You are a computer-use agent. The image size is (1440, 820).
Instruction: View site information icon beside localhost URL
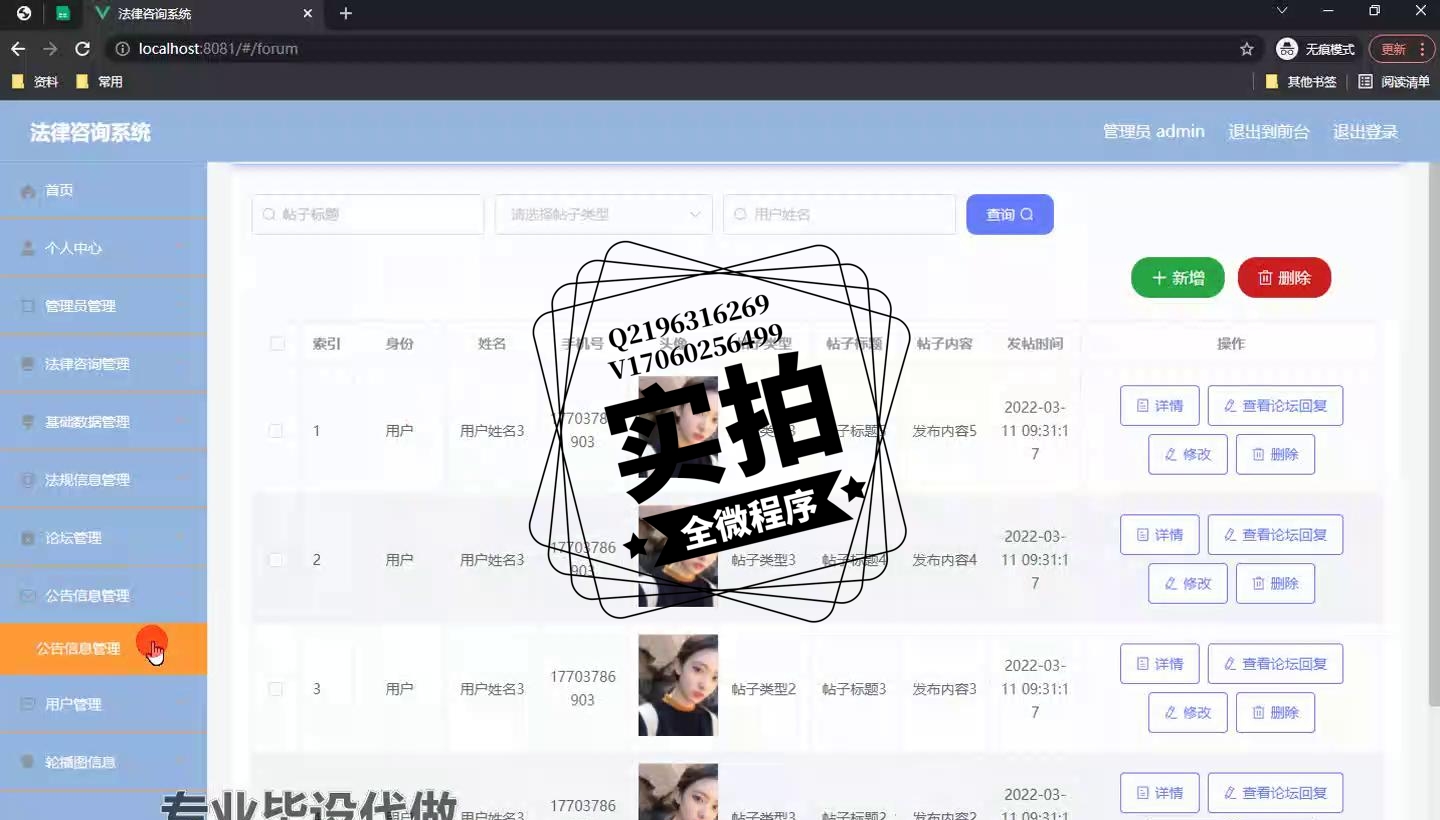tap(122, 49)
